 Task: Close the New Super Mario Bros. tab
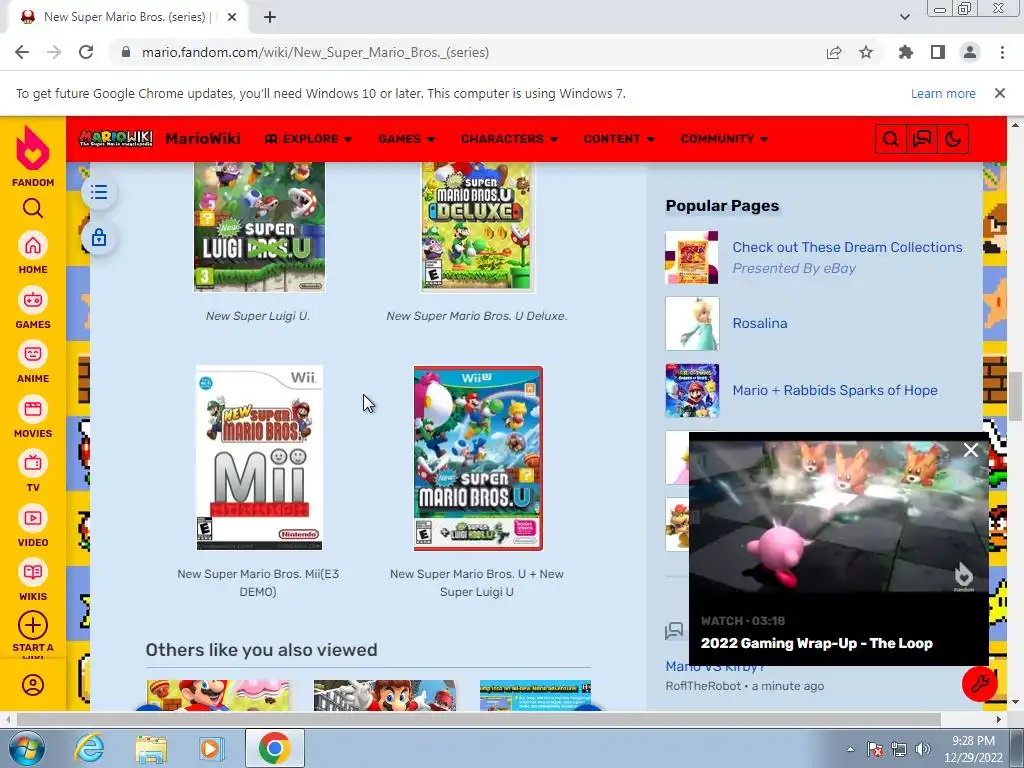(232, 17)
